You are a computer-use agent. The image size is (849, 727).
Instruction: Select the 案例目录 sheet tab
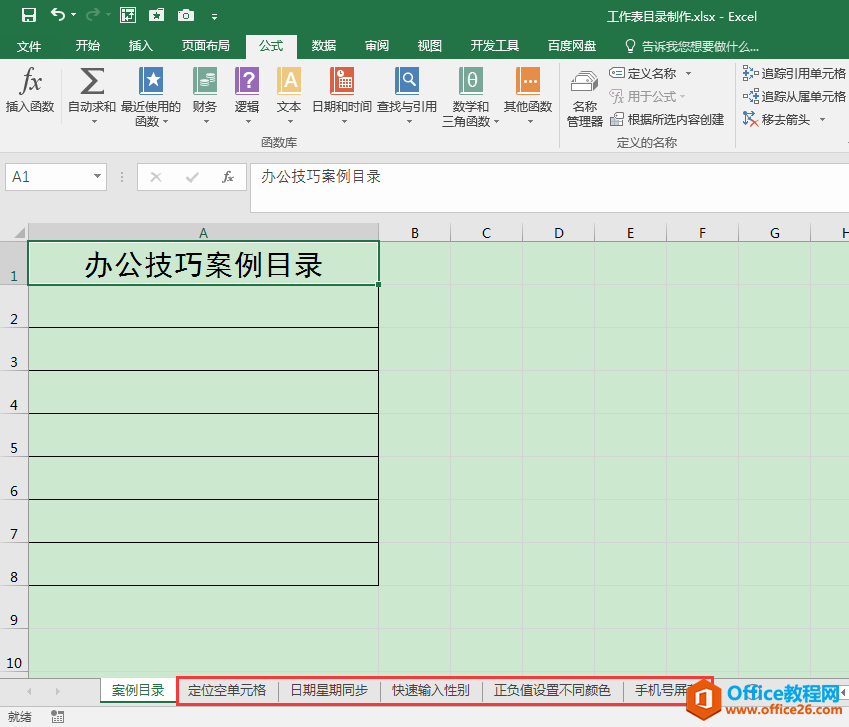[138, 690]
